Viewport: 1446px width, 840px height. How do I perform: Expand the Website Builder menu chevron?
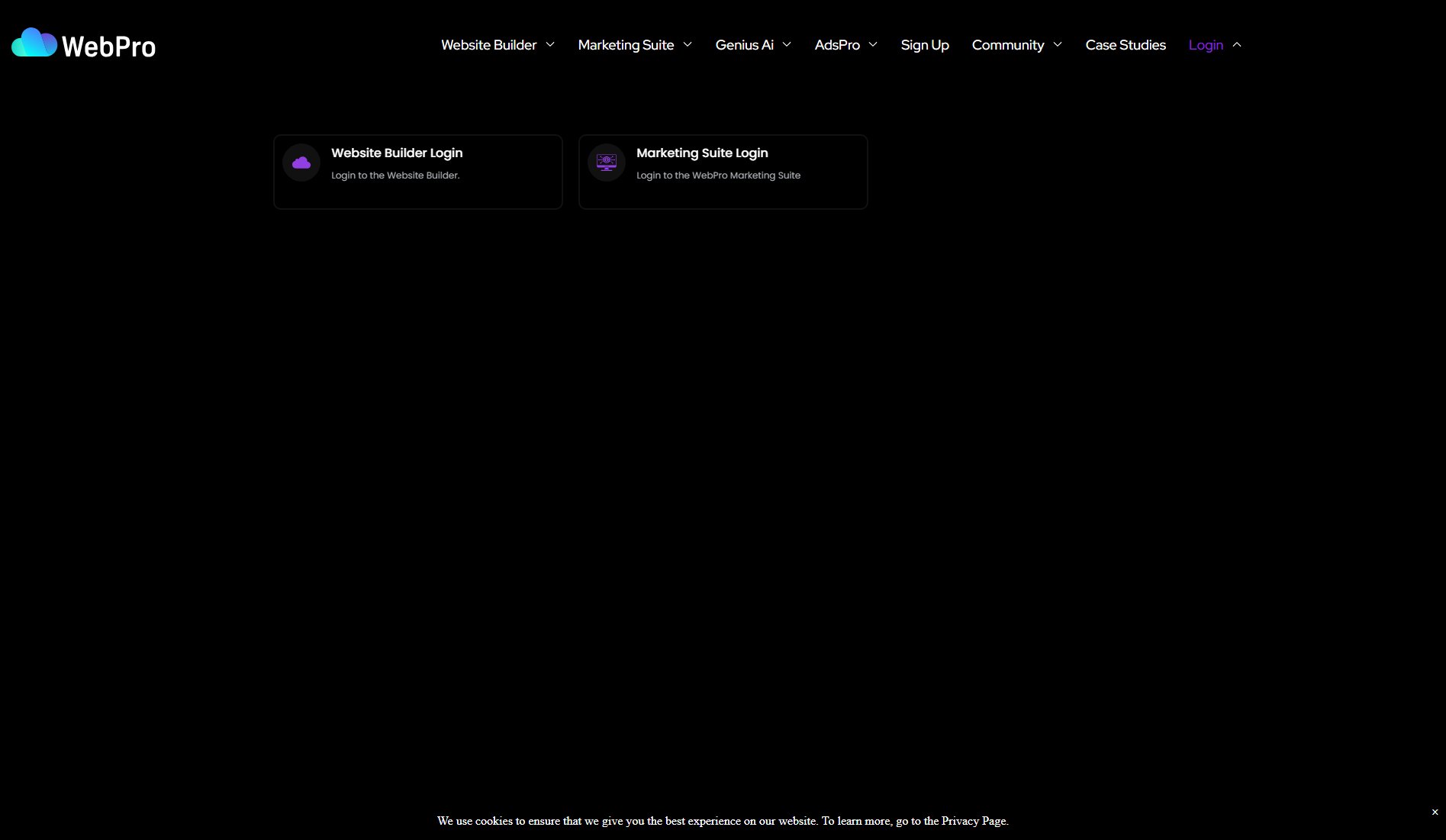(x=550, y=44)
